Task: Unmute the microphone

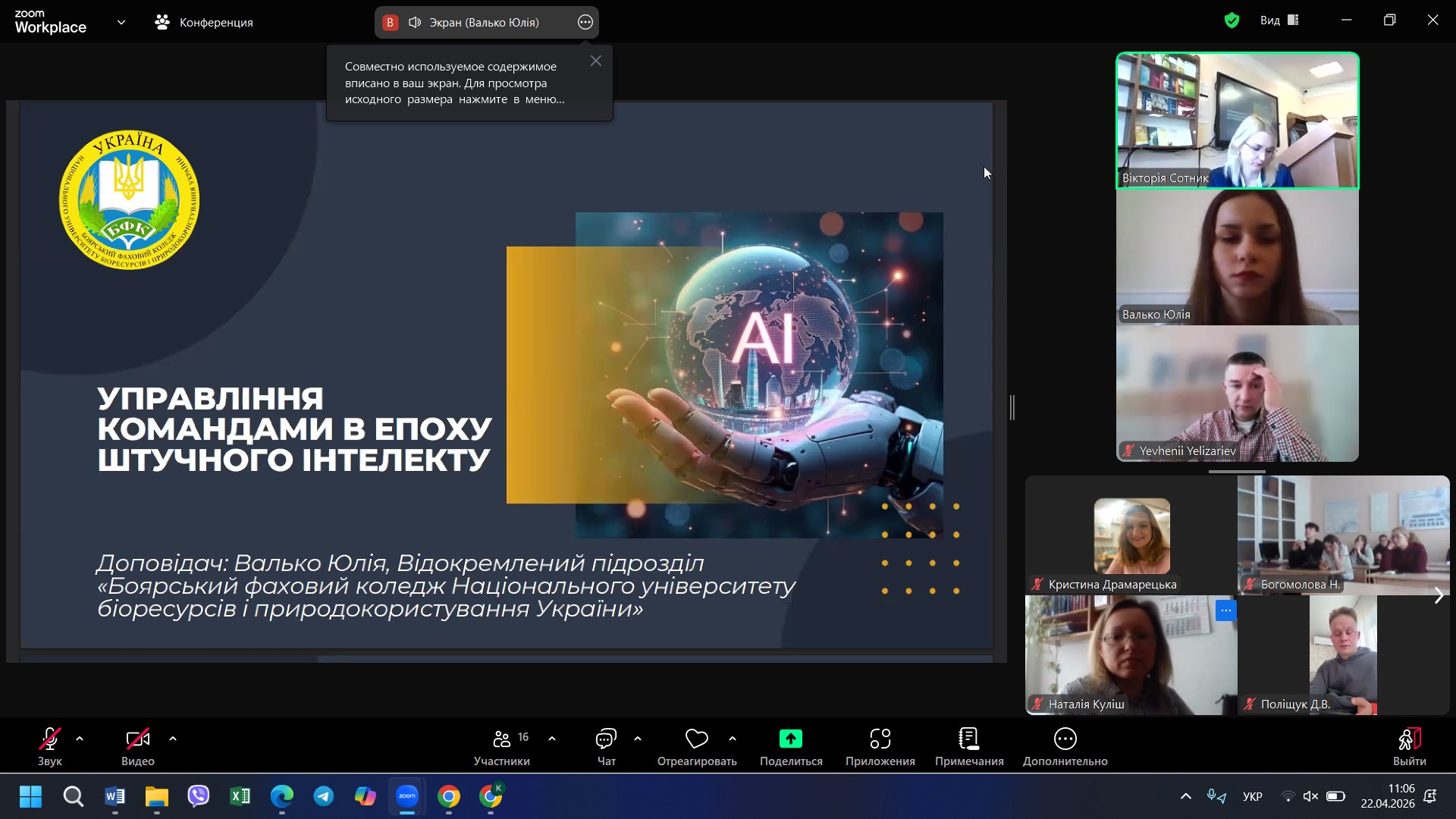Action: 50,739
